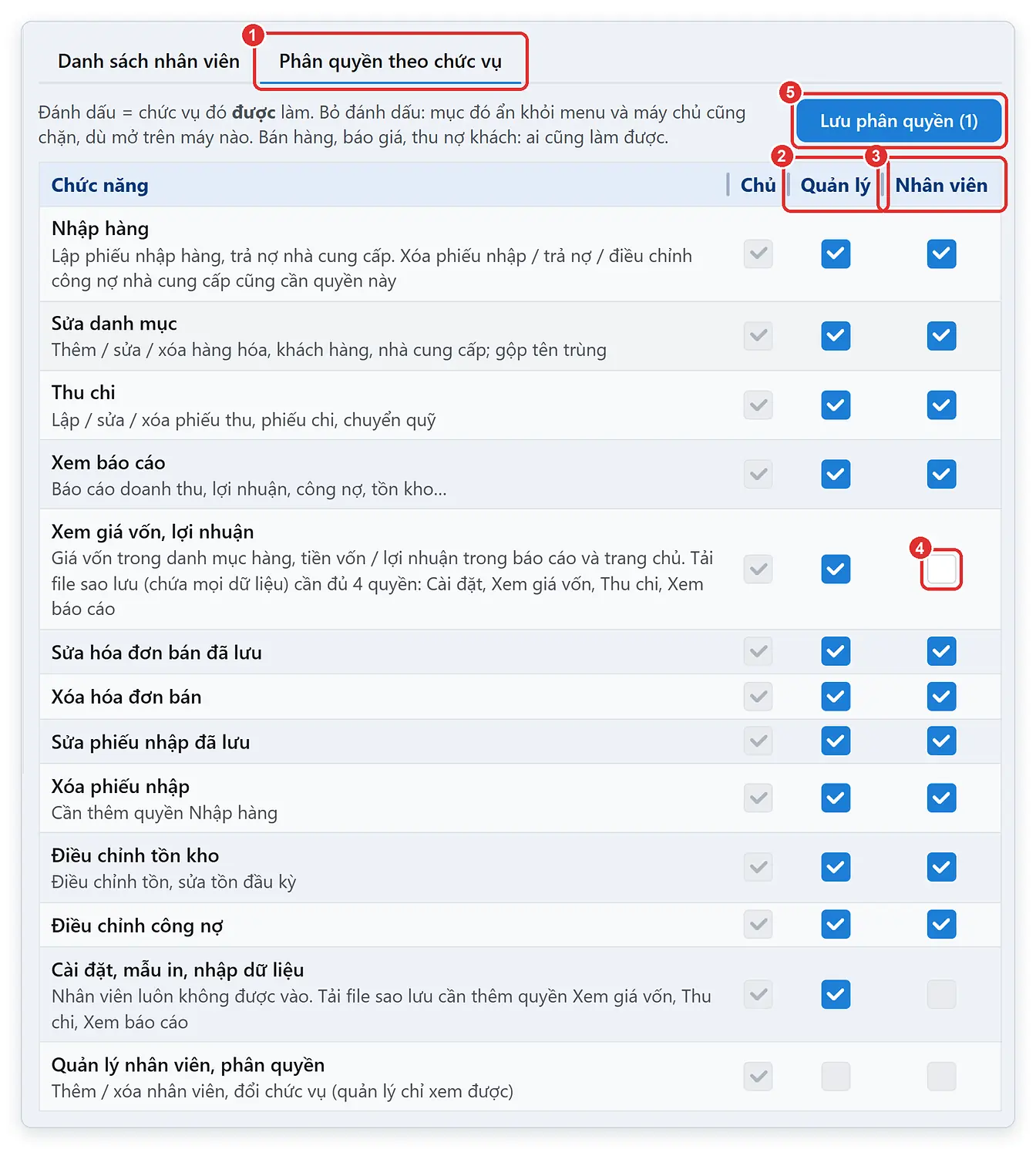Select the Nhập hàng row title
This screenshot has width=1036, height=1149.
pos(100,229)
